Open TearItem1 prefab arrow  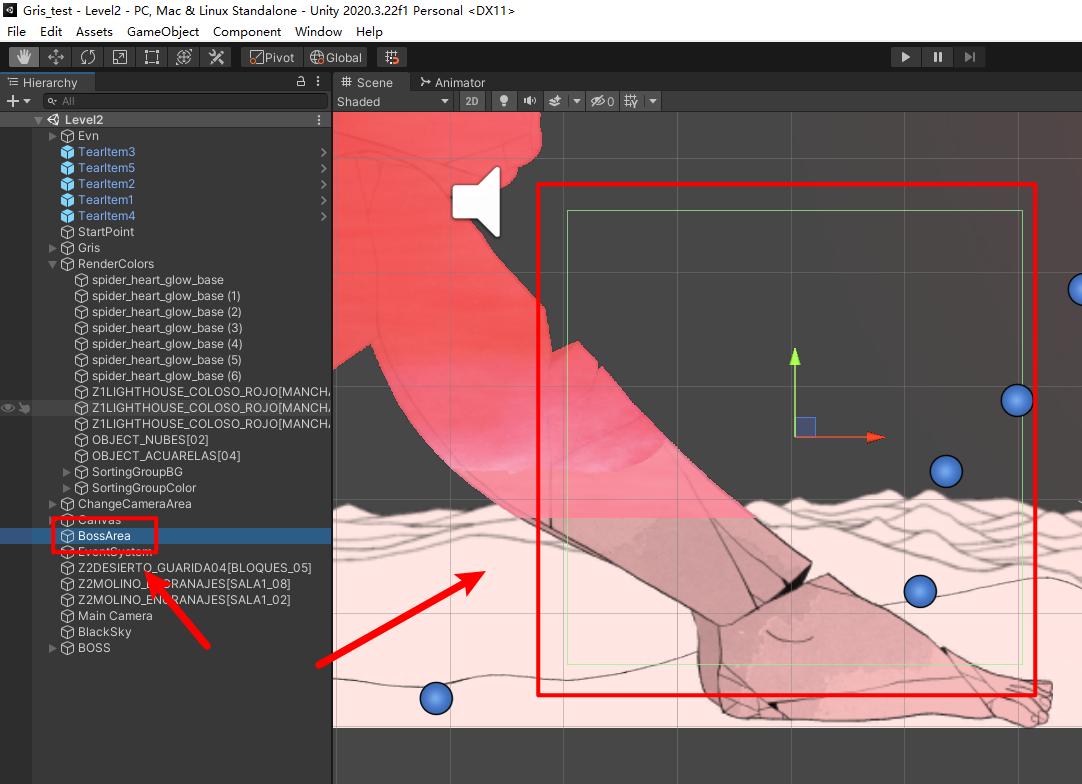324,200
